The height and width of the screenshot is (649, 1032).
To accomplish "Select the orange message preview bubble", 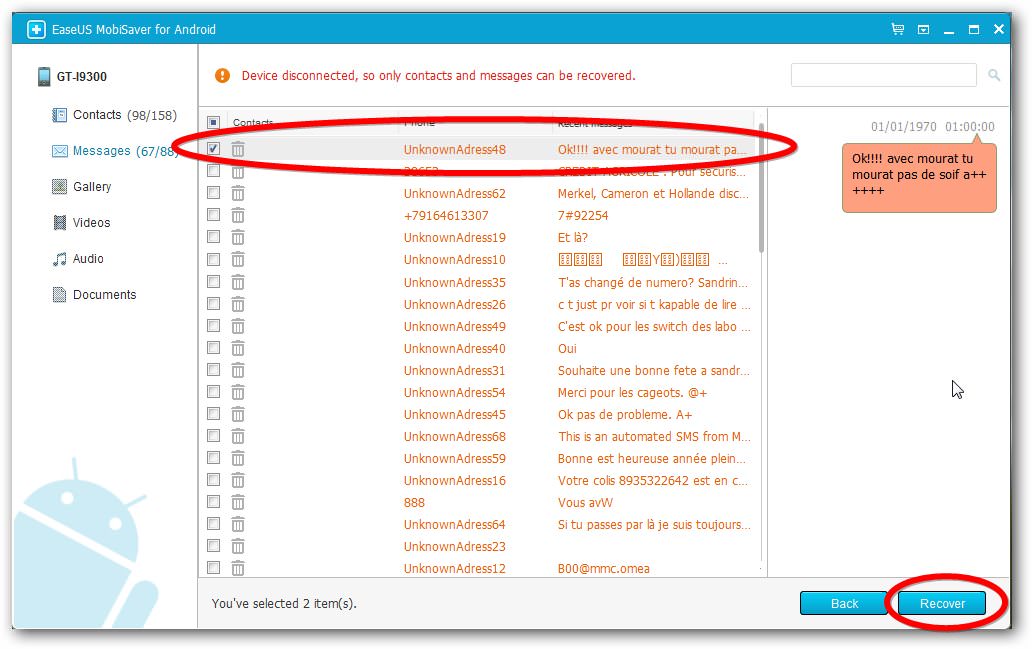I will coord(919,178).
